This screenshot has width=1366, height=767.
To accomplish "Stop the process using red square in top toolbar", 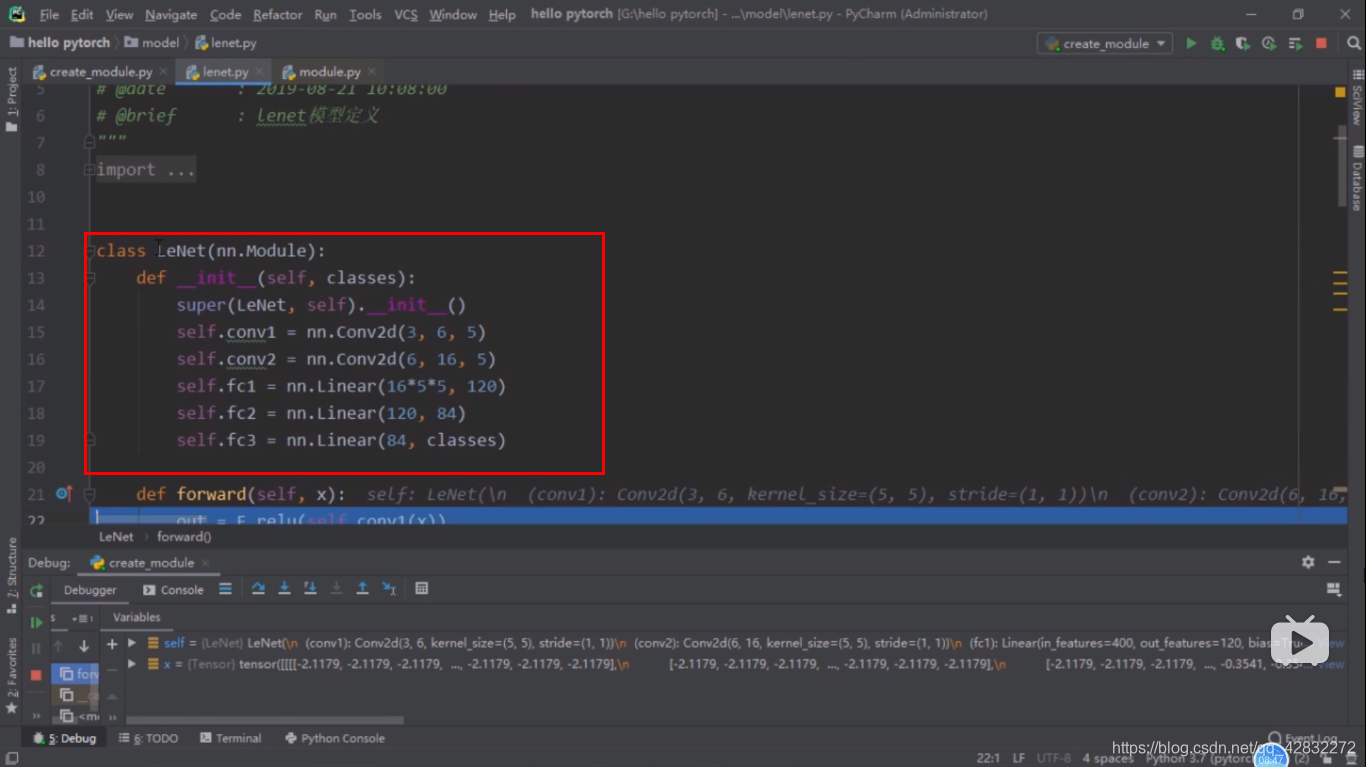I will click(x=1321, y=43).
